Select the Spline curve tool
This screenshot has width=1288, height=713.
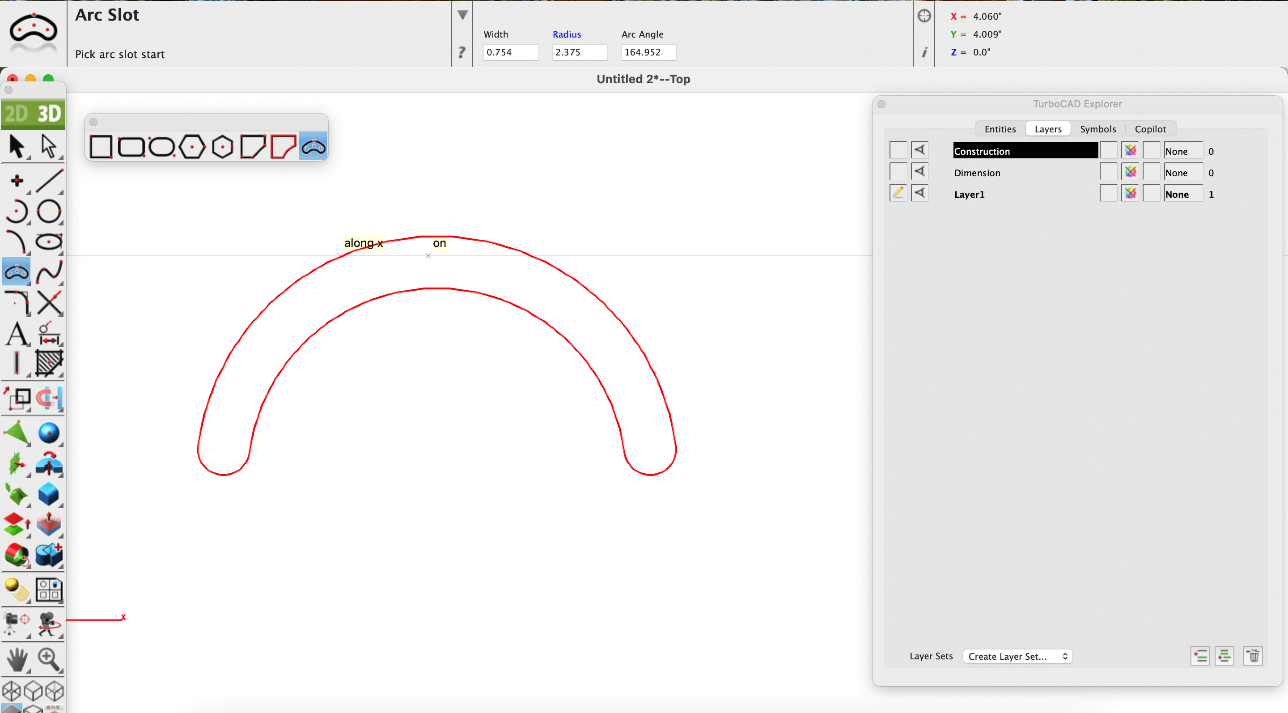[50, 272]
